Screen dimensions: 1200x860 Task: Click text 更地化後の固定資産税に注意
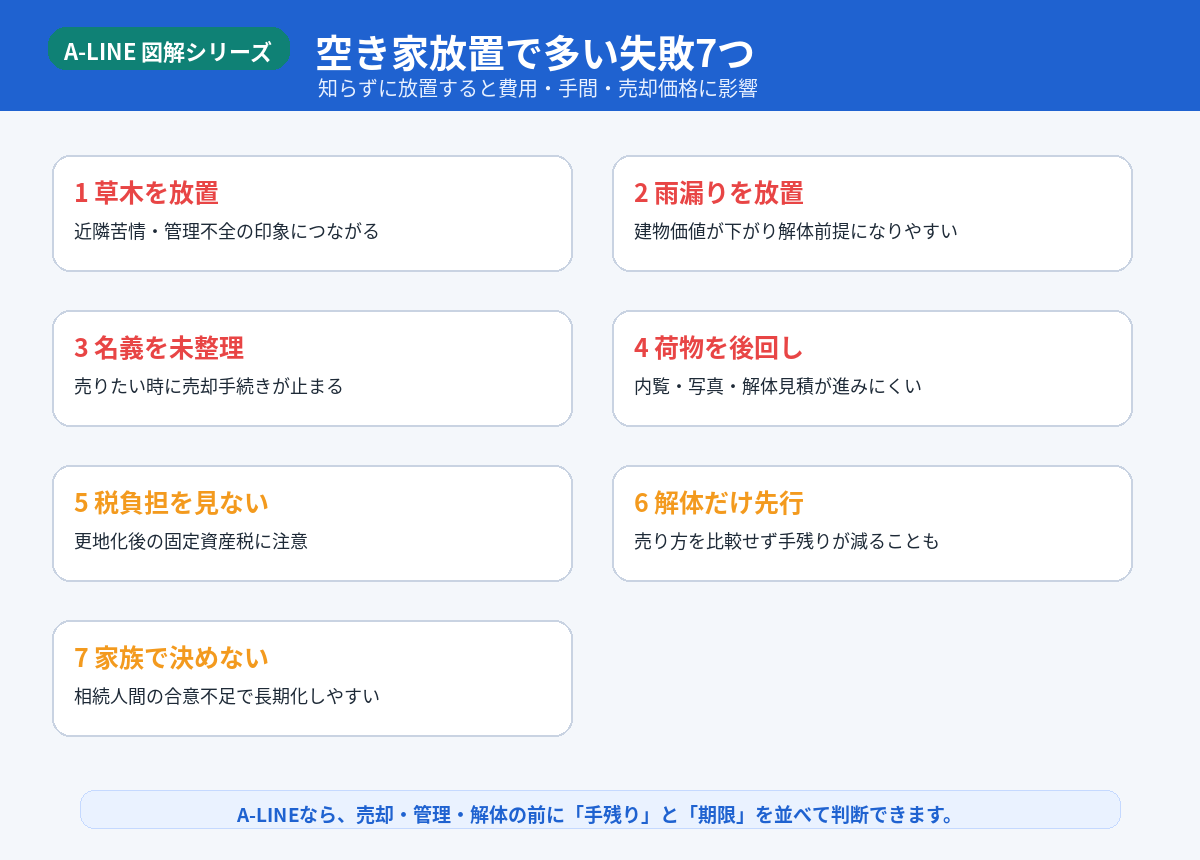(191, 541)
